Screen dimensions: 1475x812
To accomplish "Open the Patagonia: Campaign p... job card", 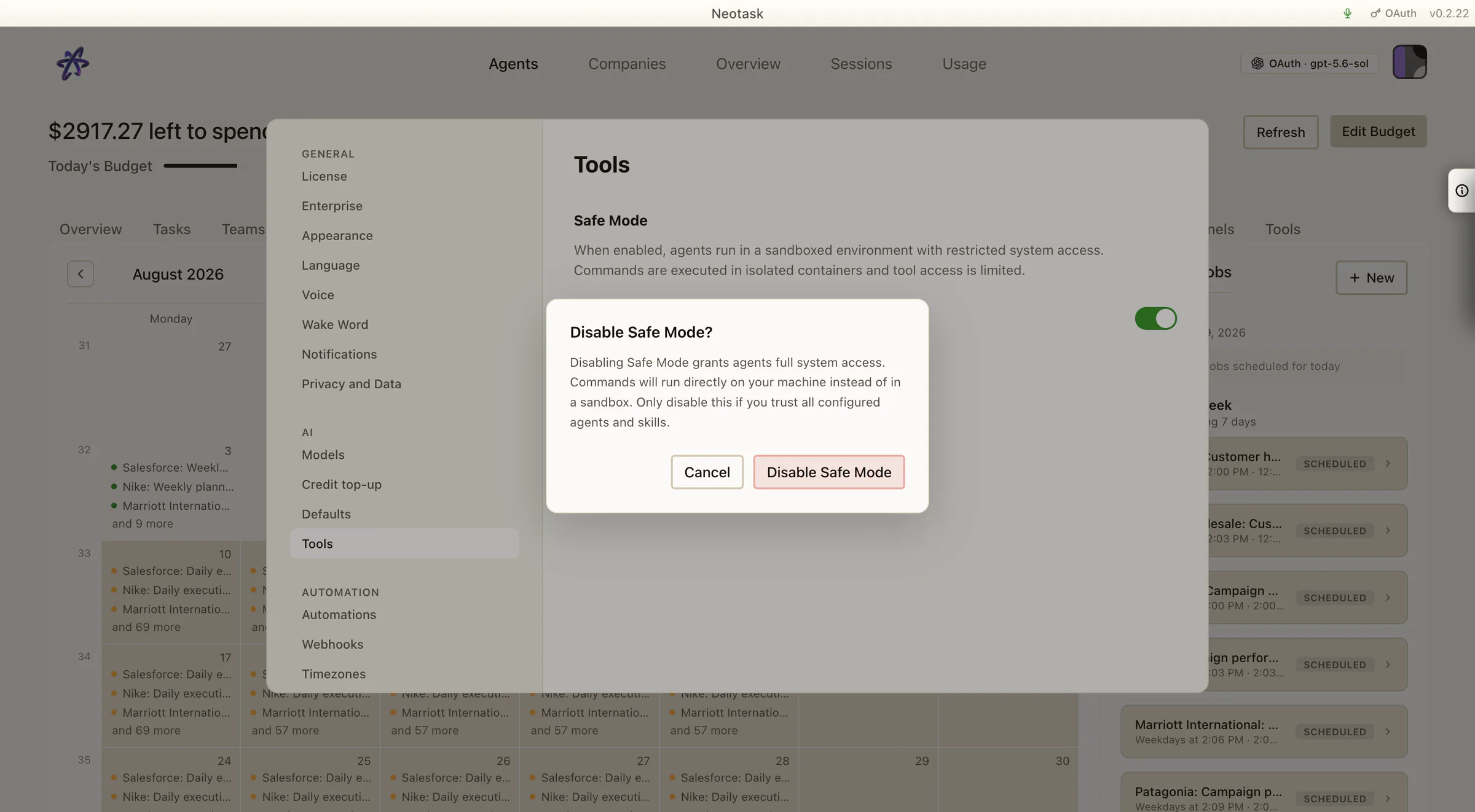I will [x=1264, y=792].
